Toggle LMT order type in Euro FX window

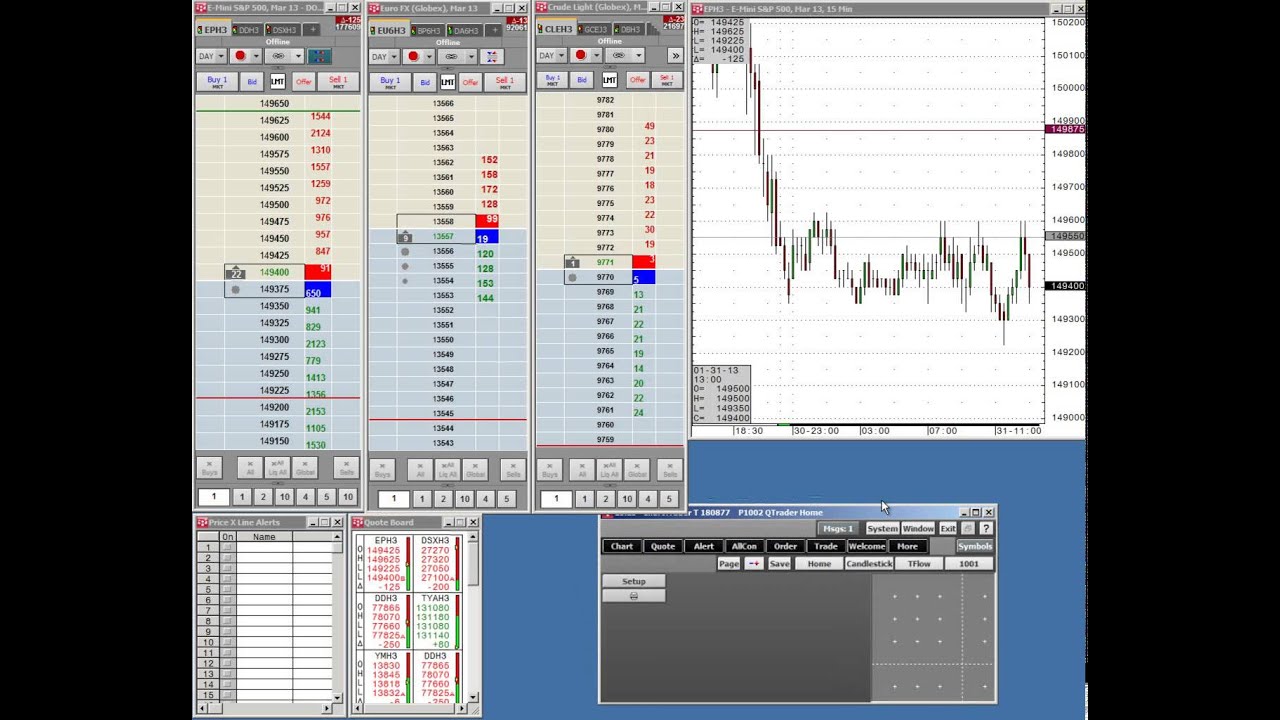[x=447, y=82]
